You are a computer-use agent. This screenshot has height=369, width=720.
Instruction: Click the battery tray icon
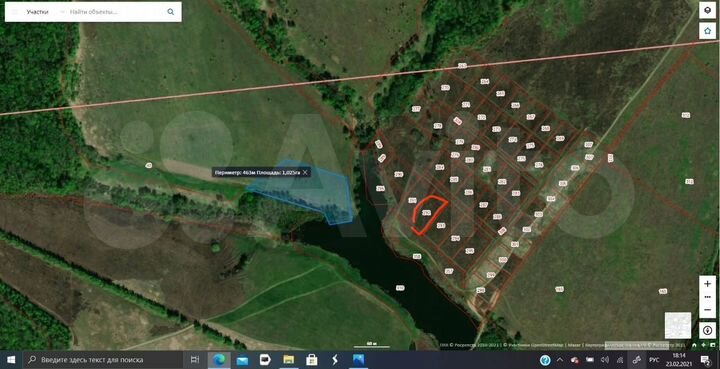pyautogui.click(x=590, y=360)
